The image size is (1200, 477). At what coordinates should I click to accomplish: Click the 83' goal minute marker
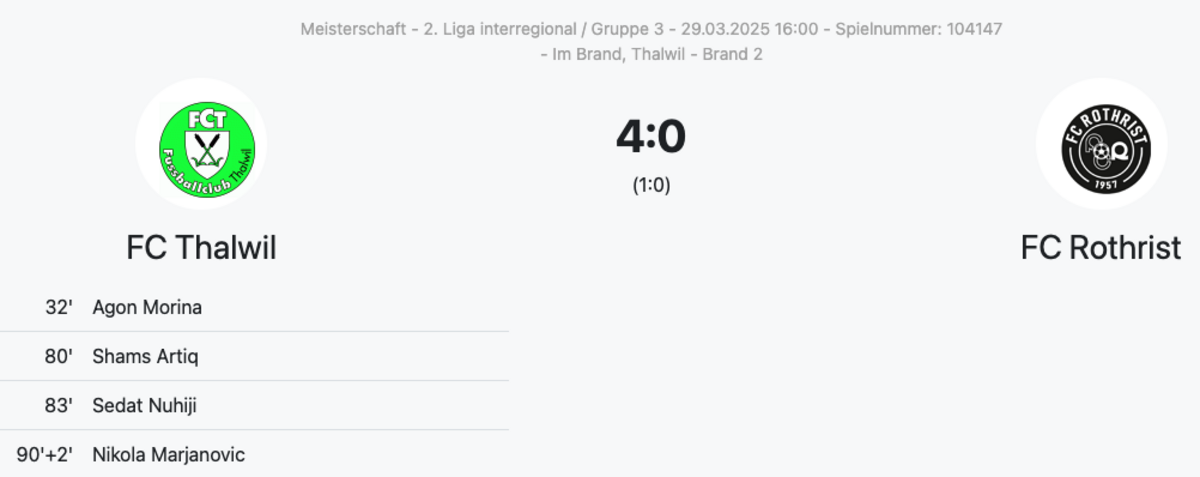[59, 405]
